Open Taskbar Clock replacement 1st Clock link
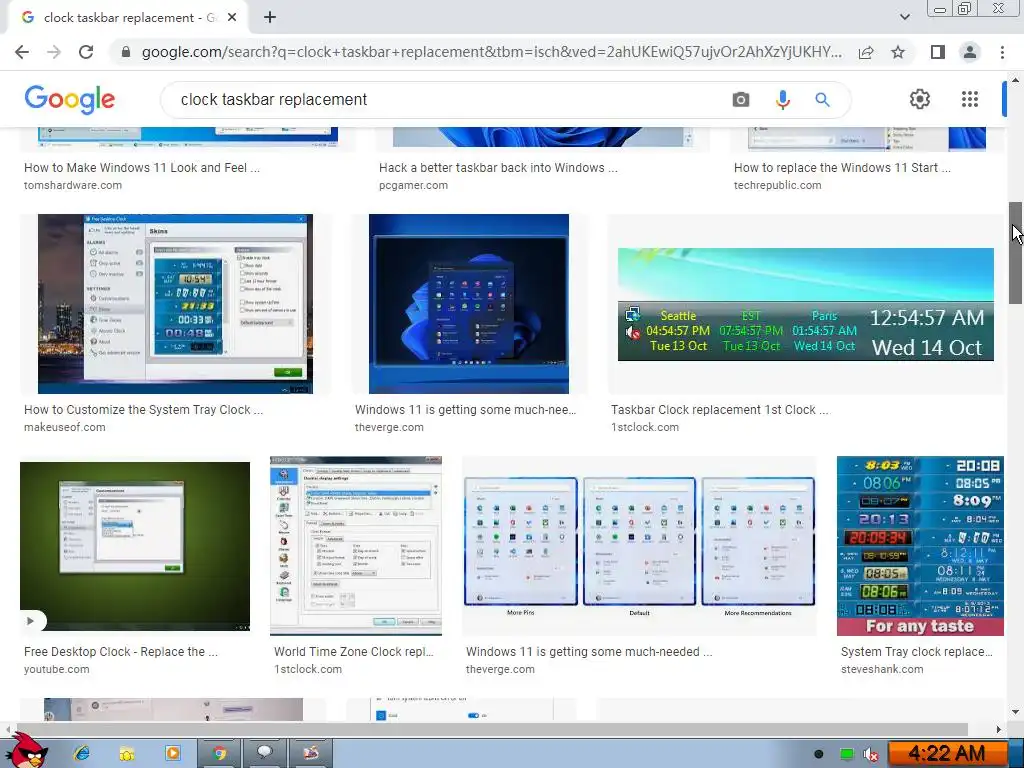 720,409
